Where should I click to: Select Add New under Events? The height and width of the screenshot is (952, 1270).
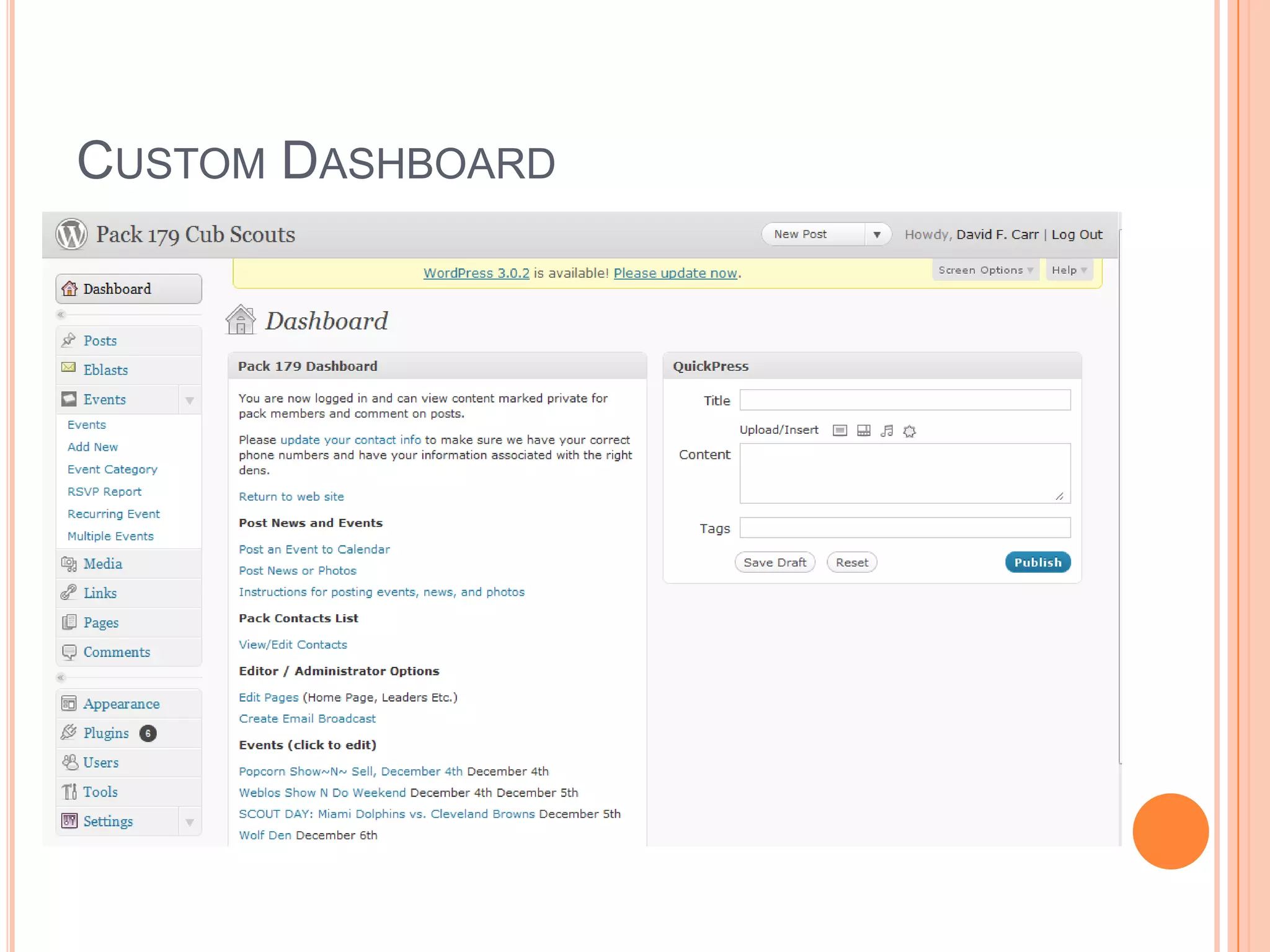coord(92,447)
